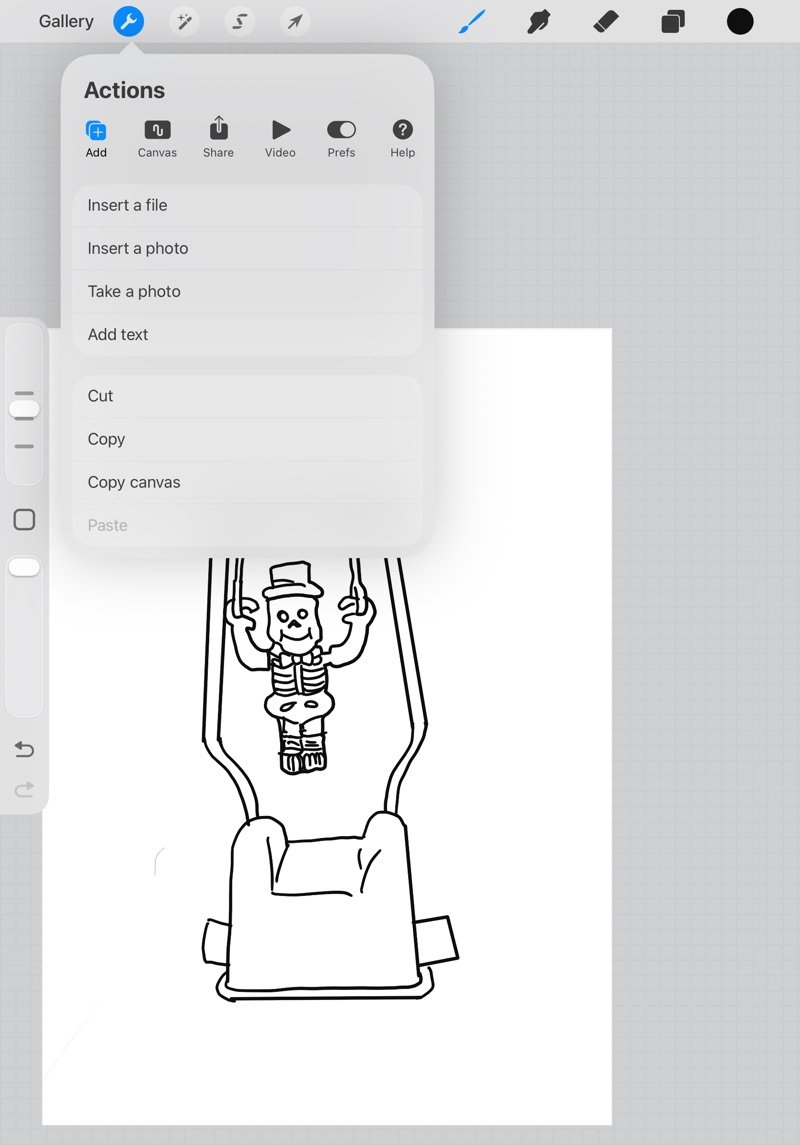Viewport: 800px width, 1145px height.
Task: Open the black color swatch
Action: tap(740, 22)
